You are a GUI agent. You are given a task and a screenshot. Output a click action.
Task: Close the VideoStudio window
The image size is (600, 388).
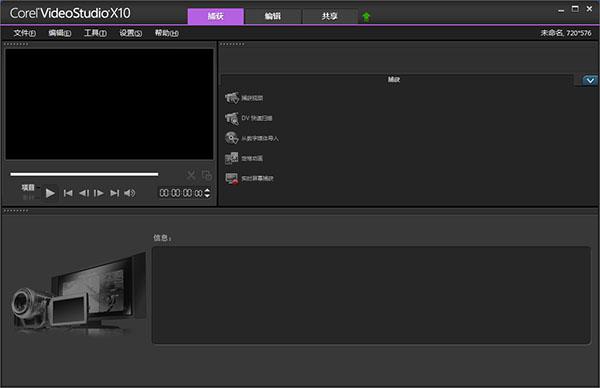589,9
